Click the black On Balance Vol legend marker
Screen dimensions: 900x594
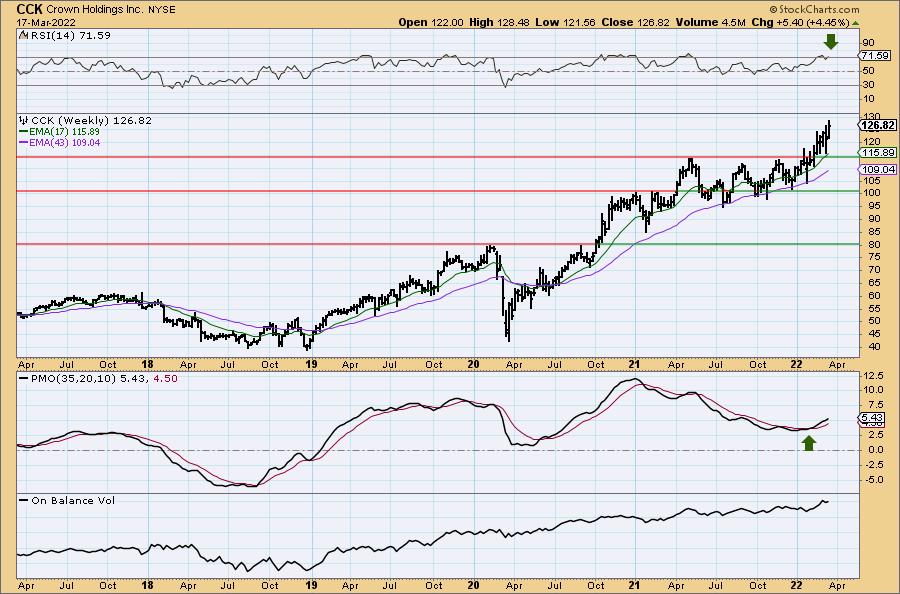coord(24,500)
